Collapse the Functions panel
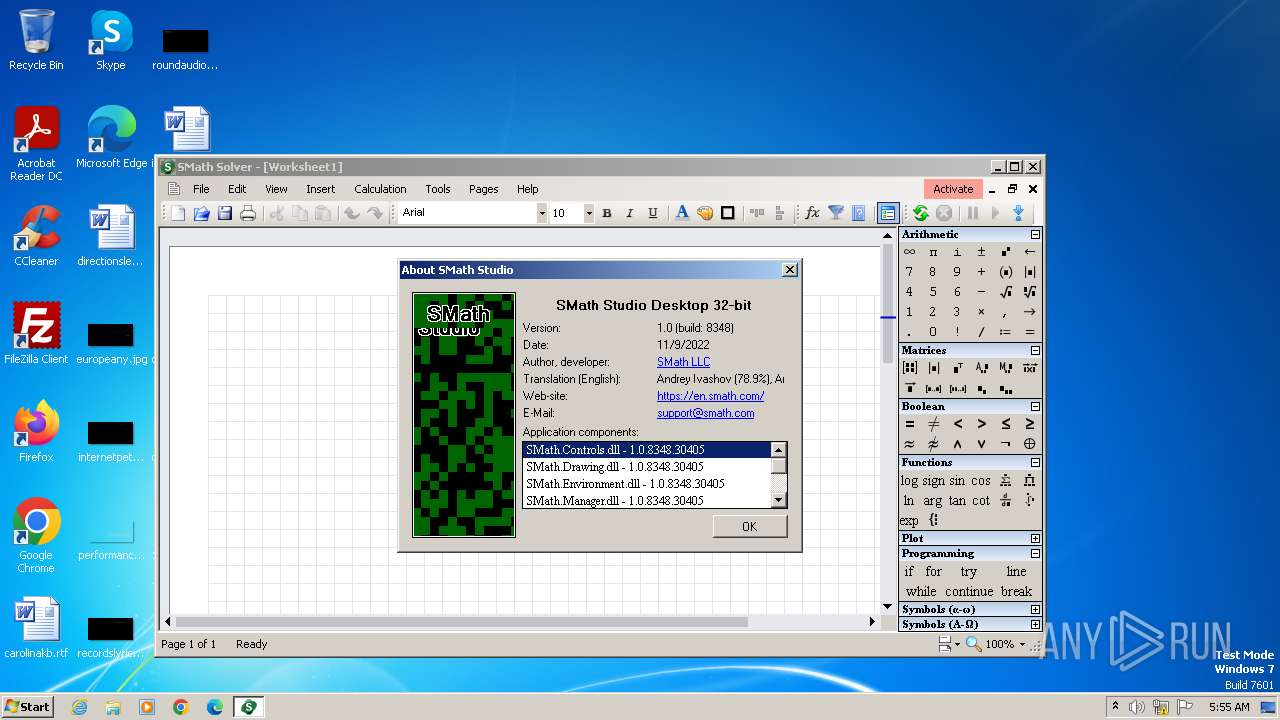The height and width of the screenshot is (720, 1280). pyautogui.click(x=1035, y=463)
